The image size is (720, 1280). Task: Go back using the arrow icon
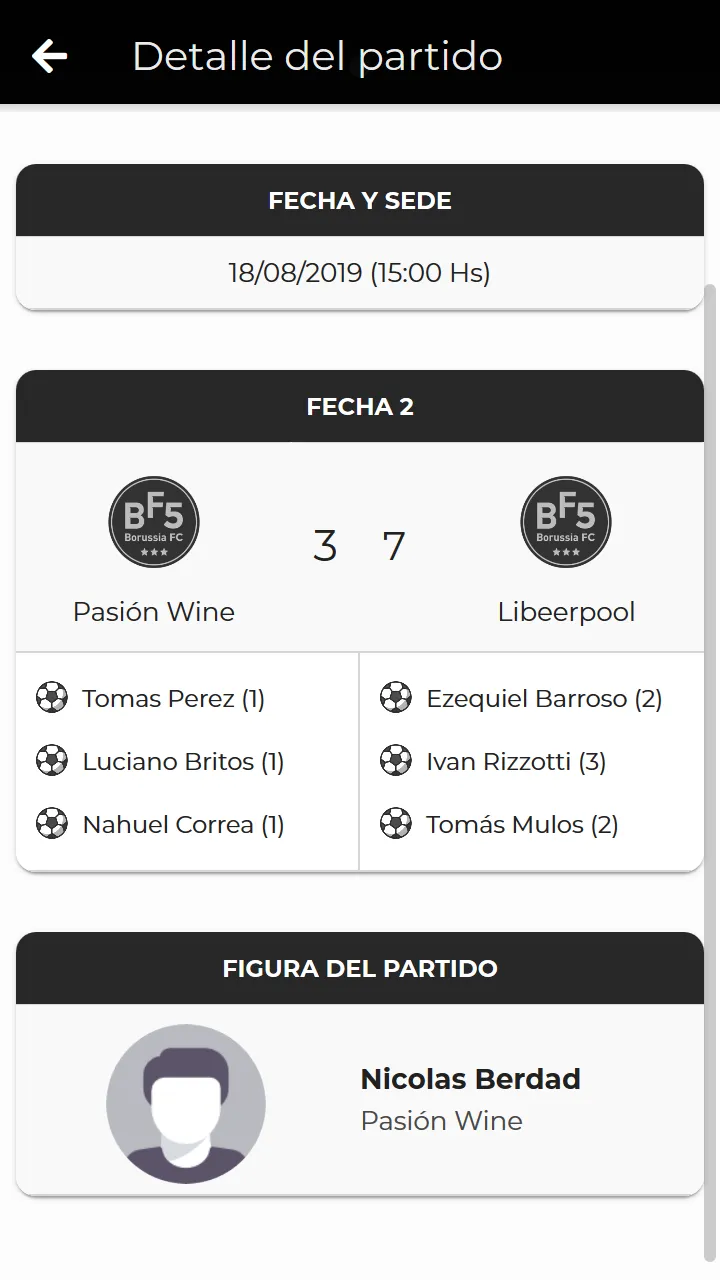[49, 56]
